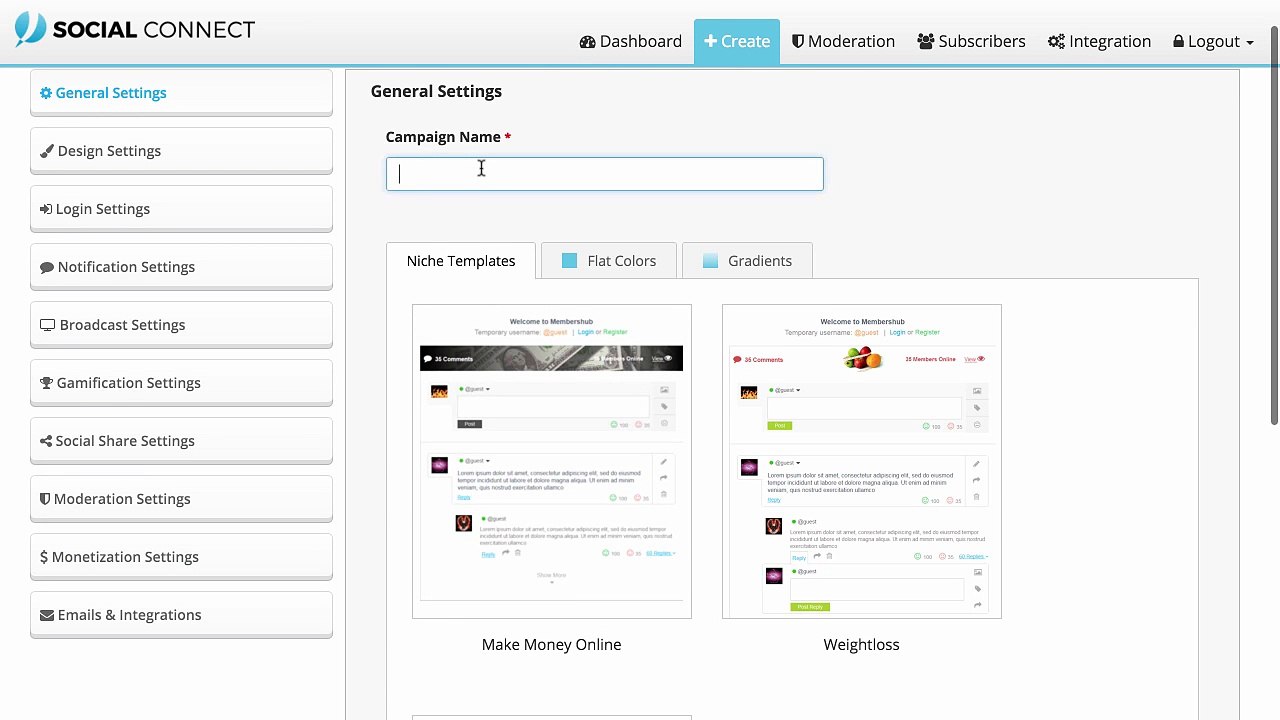
Task: Click the Login Settings arrow icon
Action: [46, 209]
